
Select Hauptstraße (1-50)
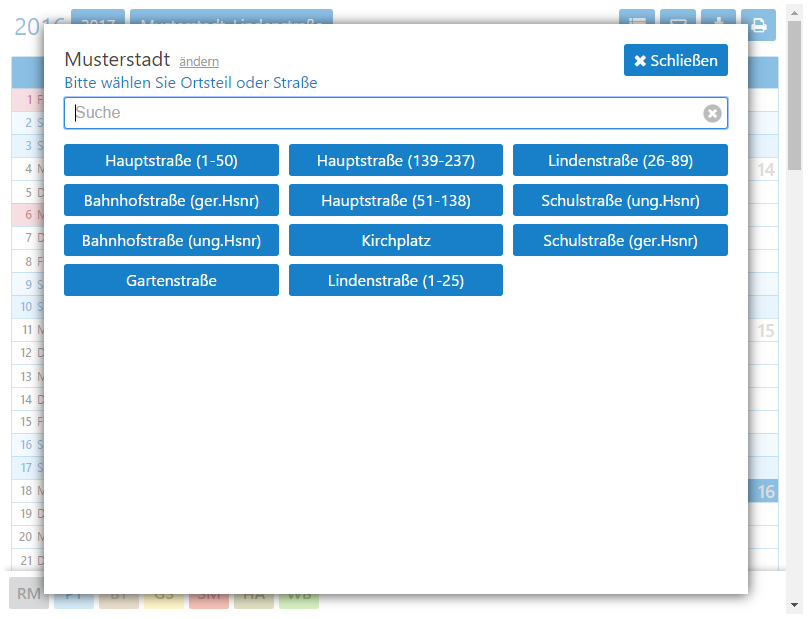(171, 160)
